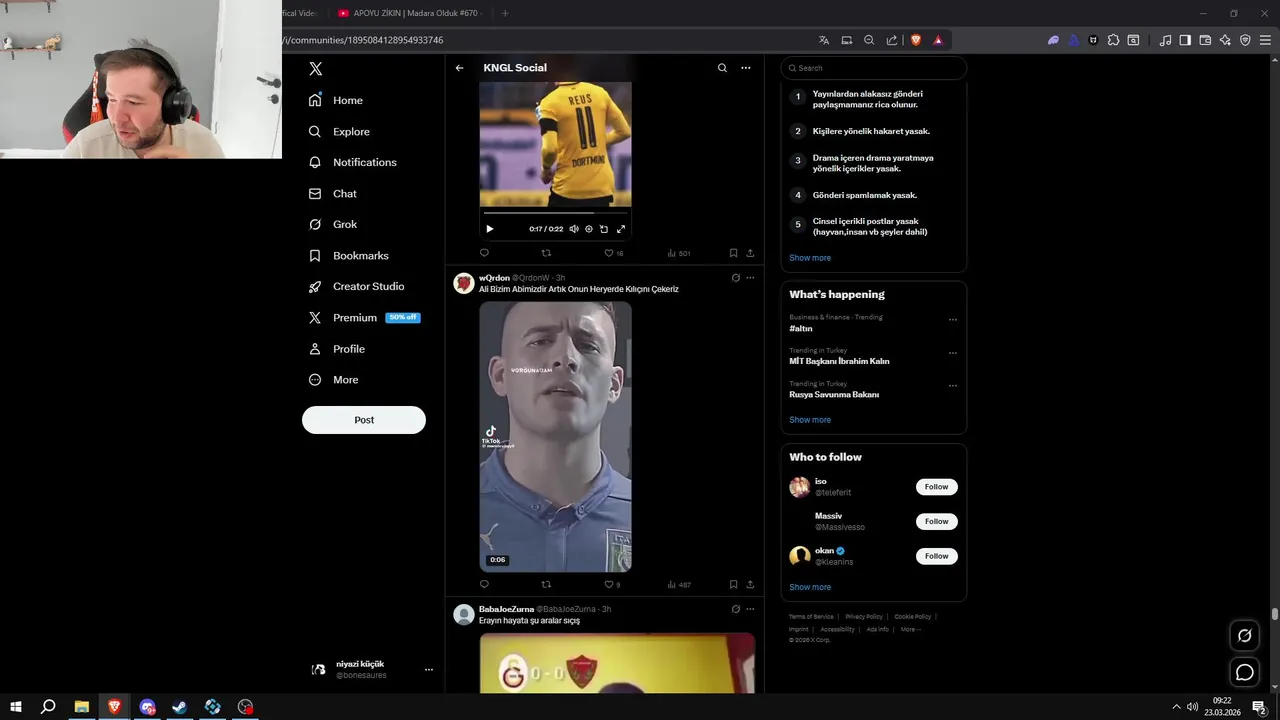The height and width of the screenshot is (720, 1280).
Task: Follow the iso account
Action: point(937,487)
